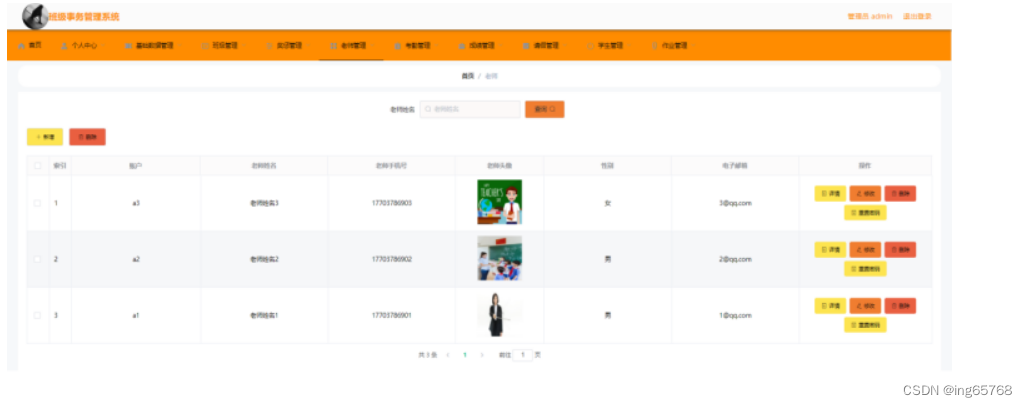This screenshot has width=1027, height=407.
Task: Click 修改 button for row a2
Action: [x=865, y=250]
